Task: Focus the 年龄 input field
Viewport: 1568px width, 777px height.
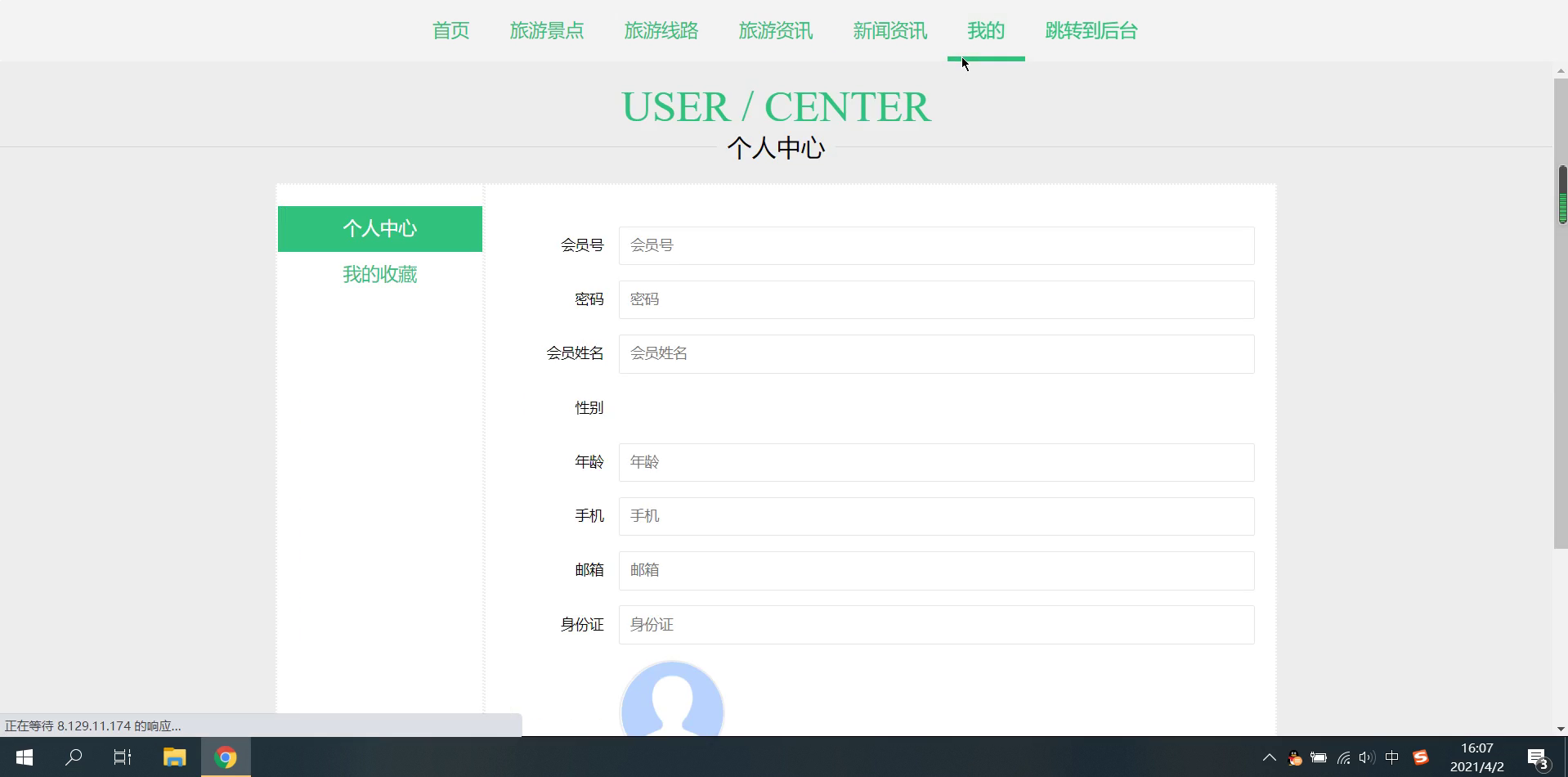Action: [936, 462]
